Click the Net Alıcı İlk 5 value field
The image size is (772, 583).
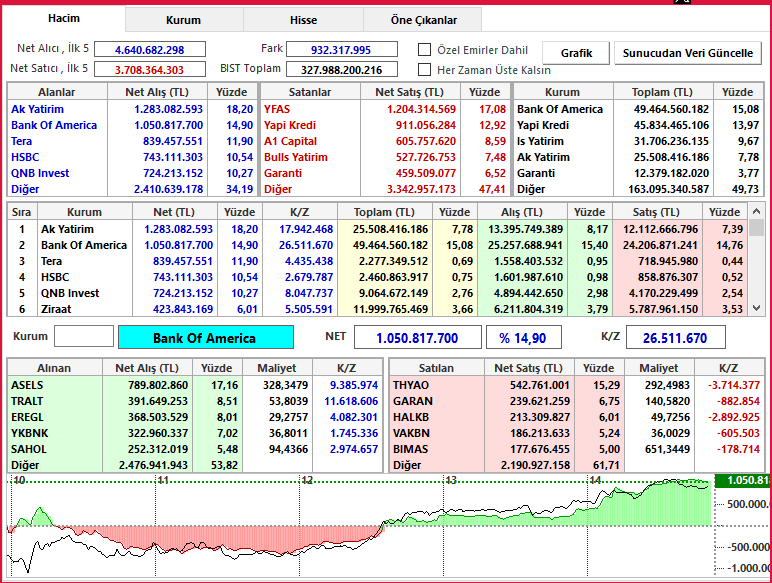(x=150, y=50)
